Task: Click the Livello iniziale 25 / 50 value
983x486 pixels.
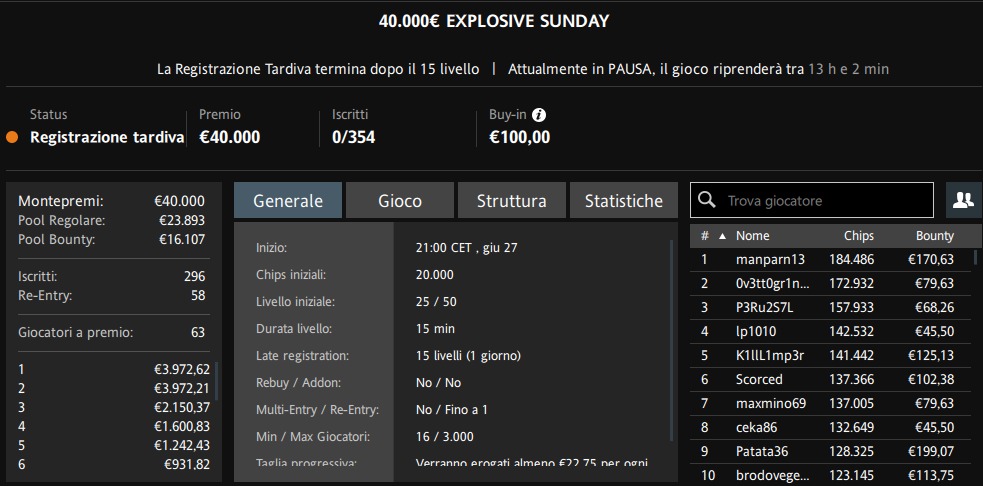Action: (x=436, y=302)
